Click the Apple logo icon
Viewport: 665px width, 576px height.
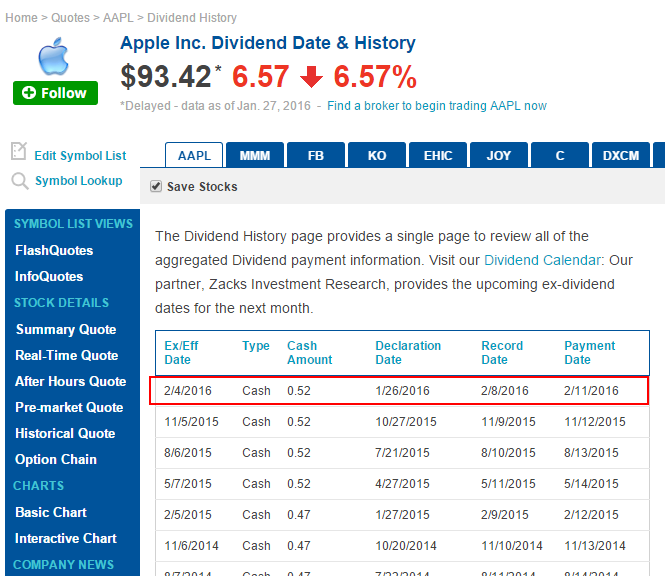tap(53, 56)
